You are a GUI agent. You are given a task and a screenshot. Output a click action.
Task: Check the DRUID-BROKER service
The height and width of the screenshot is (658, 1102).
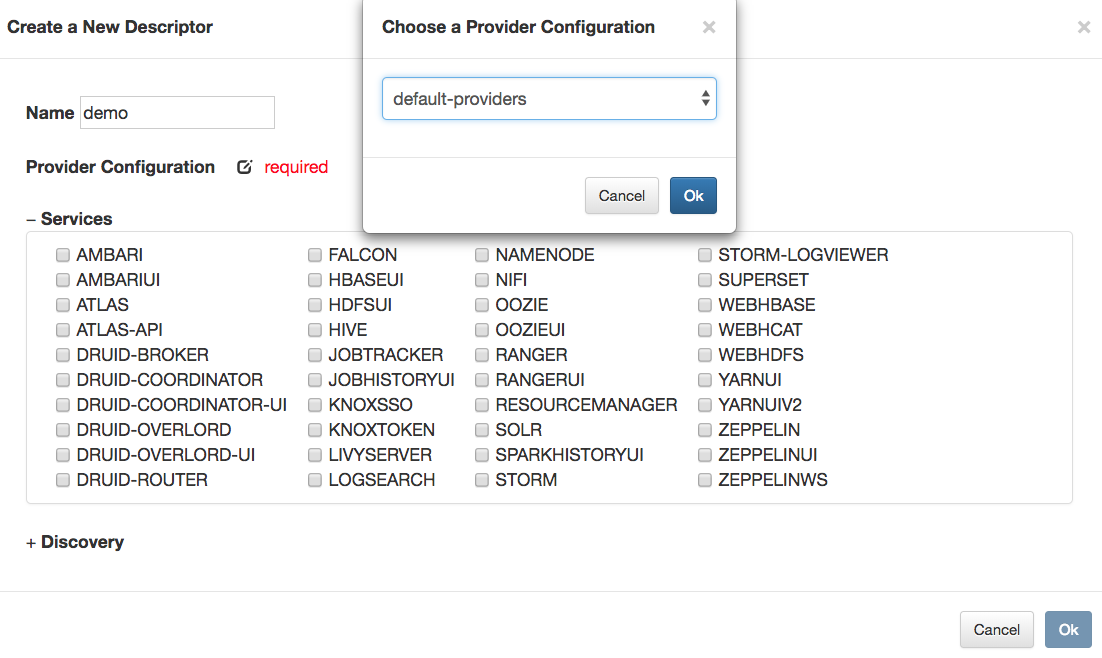pyautogui.click(x=63, y=354)
